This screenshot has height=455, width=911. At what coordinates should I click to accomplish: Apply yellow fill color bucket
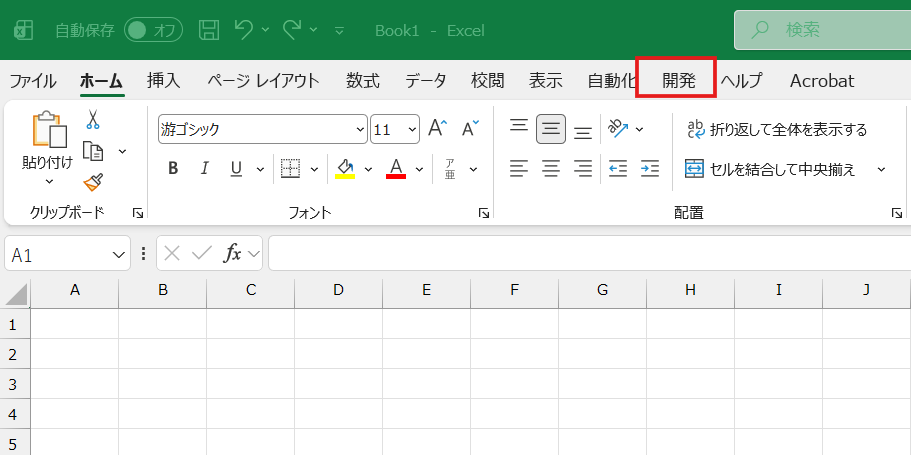tap(345, 169)
